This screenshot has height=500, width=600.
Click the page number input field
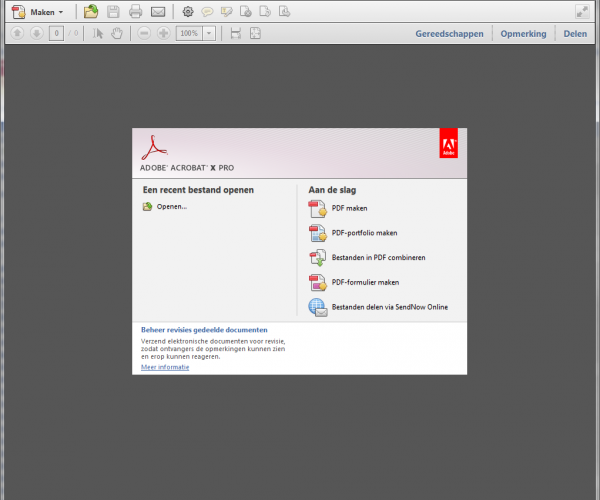56,34
